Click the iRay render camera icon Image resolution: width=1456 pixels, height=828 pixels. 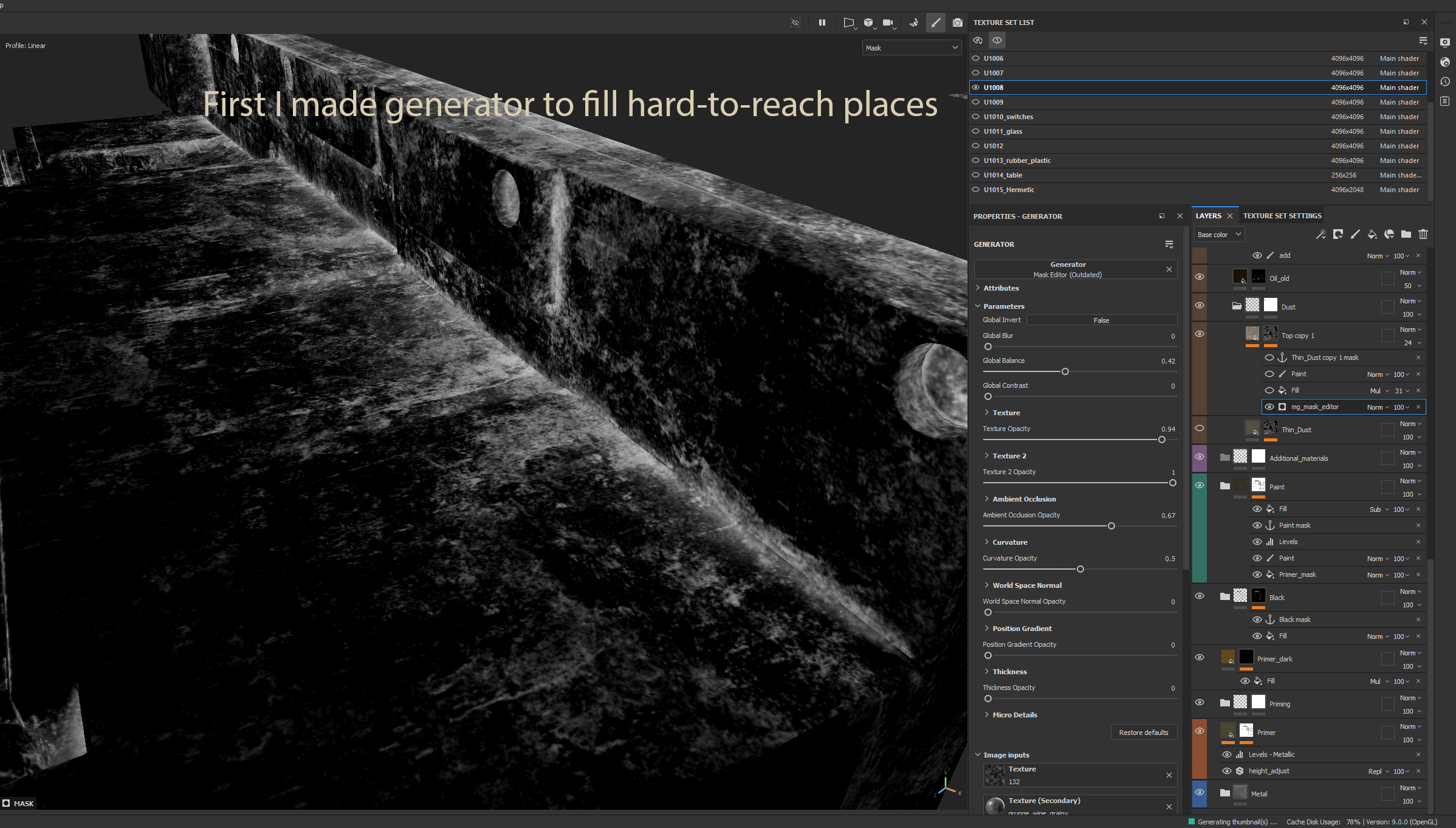[958, 22]
